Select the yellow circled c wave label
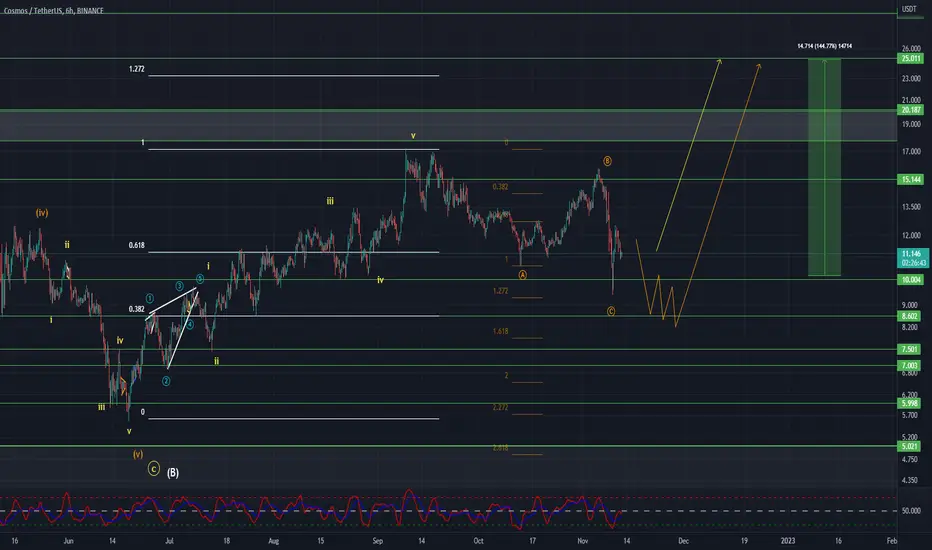 point(153,469)
